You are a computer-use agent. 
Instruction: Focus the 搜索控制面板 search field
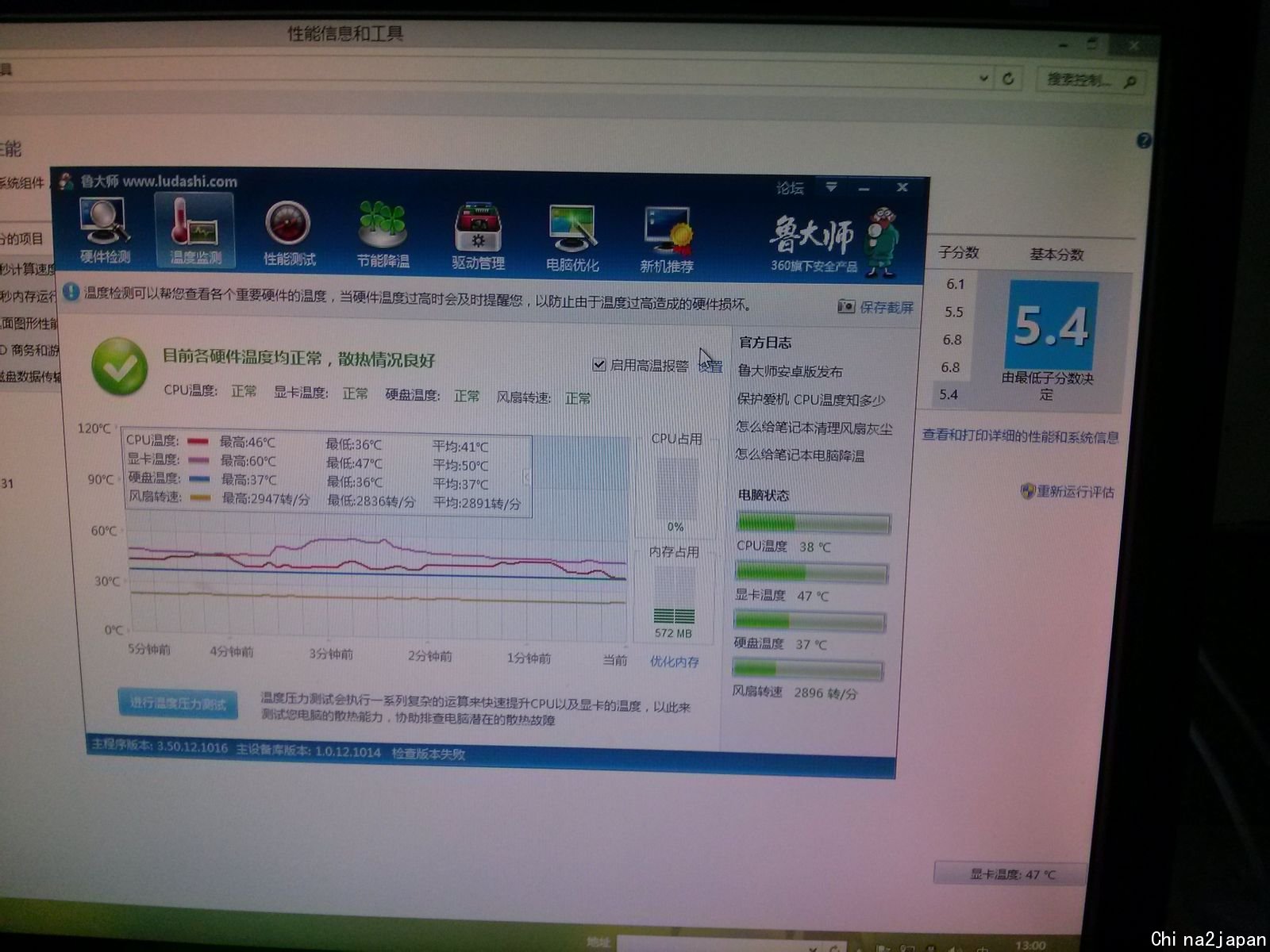pyautogui.click(x=1090, y=80)
